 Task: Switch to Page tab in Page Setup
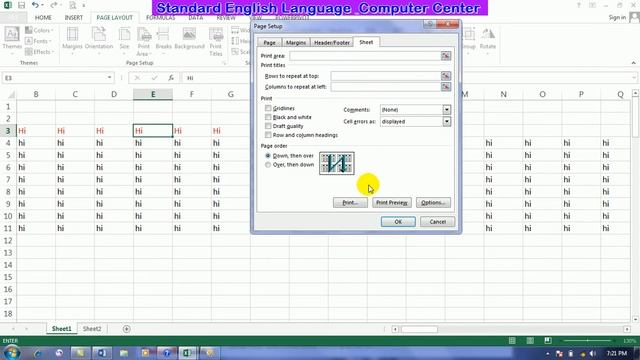point(269,42)
